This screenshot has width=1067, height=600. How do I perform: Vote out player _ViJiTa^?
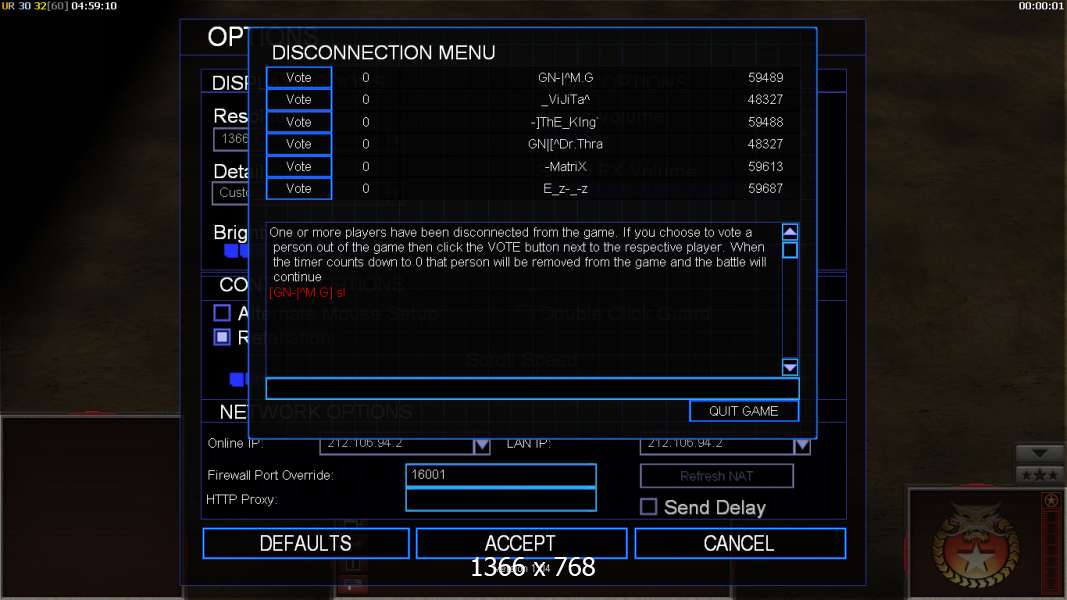pos(299,100)
